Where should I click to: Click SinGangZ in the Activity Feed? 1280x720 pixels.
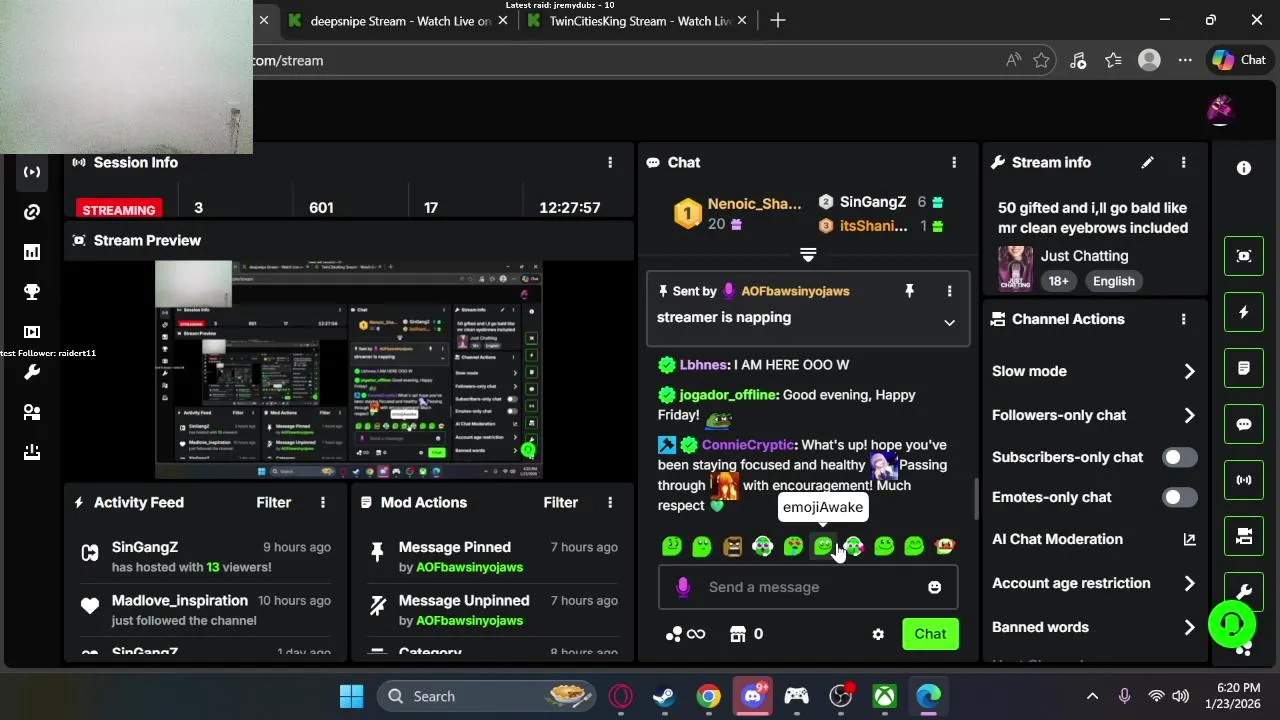144,547
